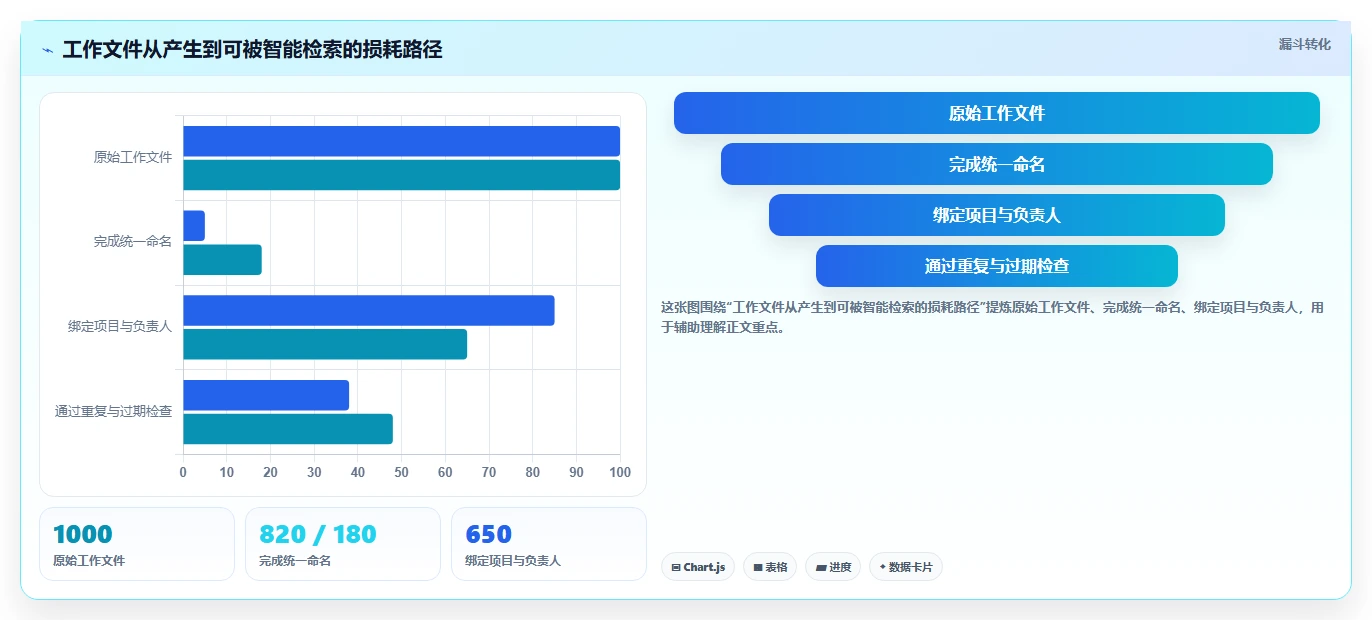
Task: Click the teal bar for 绑定项目与负责人
Action: coord(325,344)
